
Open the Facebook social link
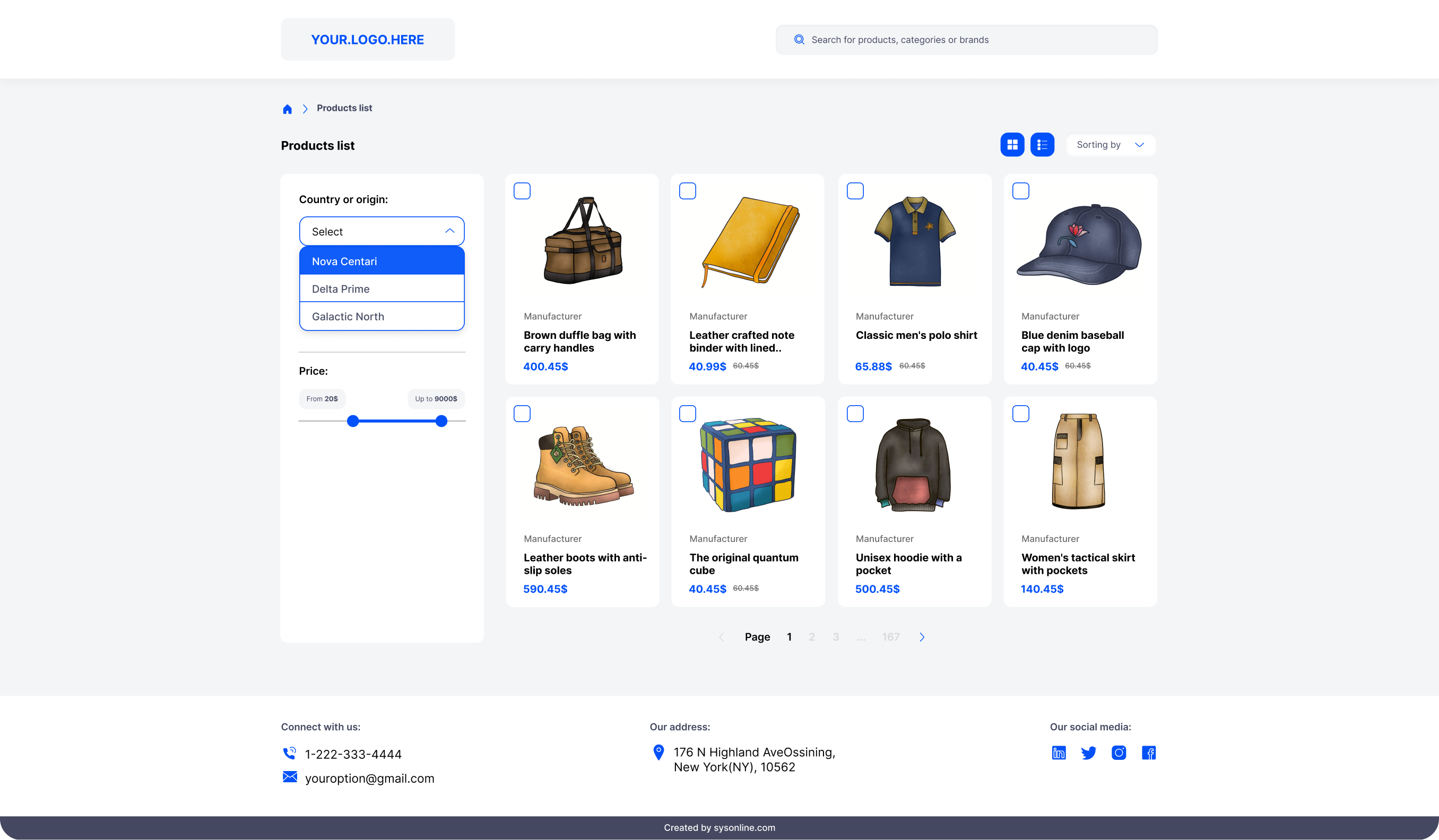point(1148,752)
